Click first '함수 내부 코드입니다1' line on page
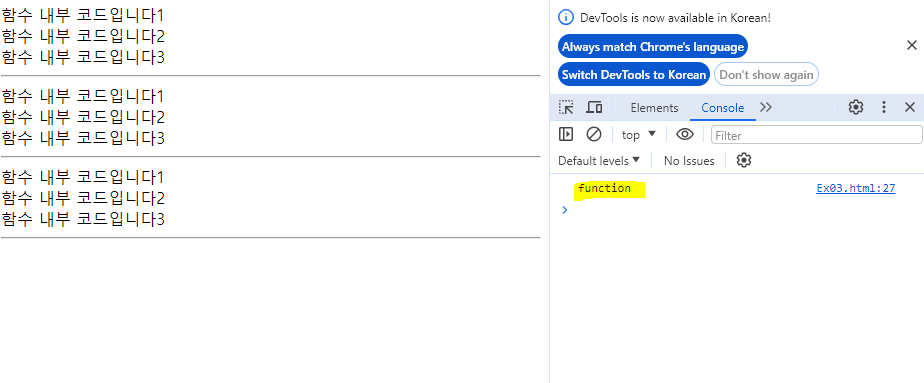 click(83, 15)
